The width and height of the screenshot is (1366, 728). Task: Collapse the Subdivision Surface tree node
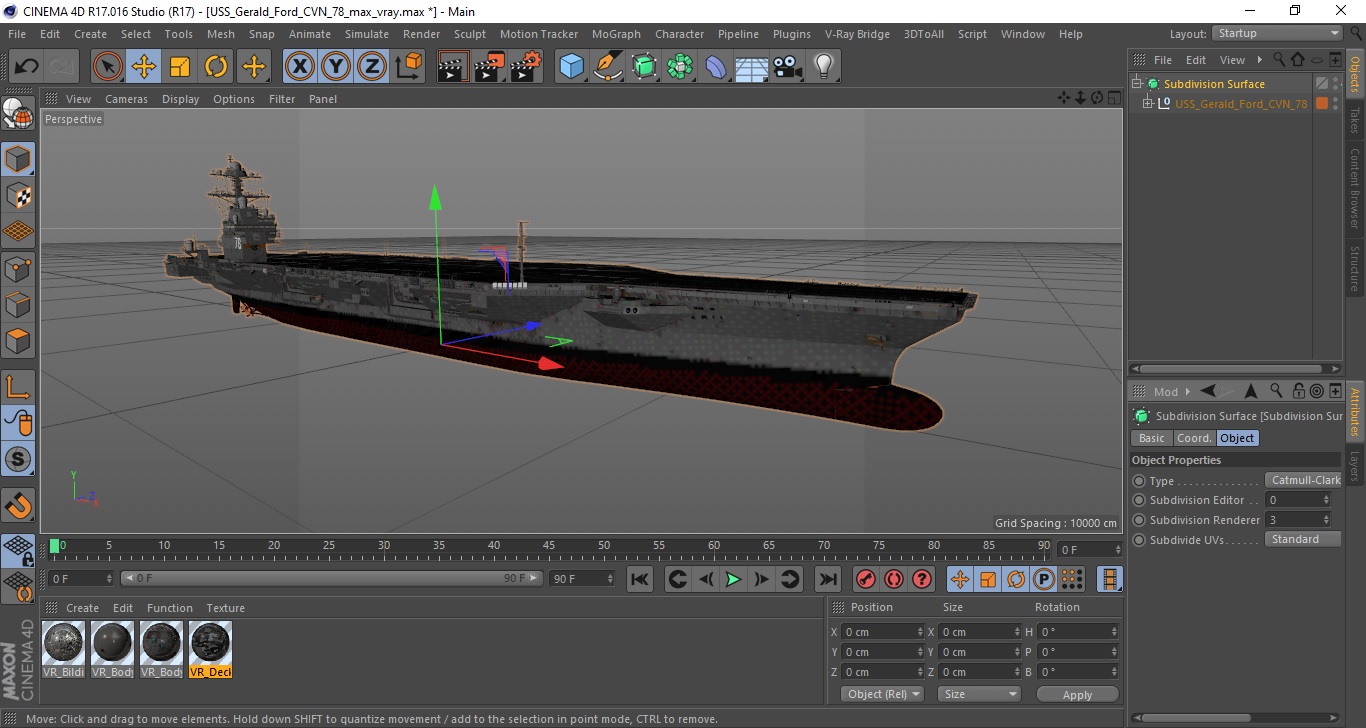click(1137, 84)
